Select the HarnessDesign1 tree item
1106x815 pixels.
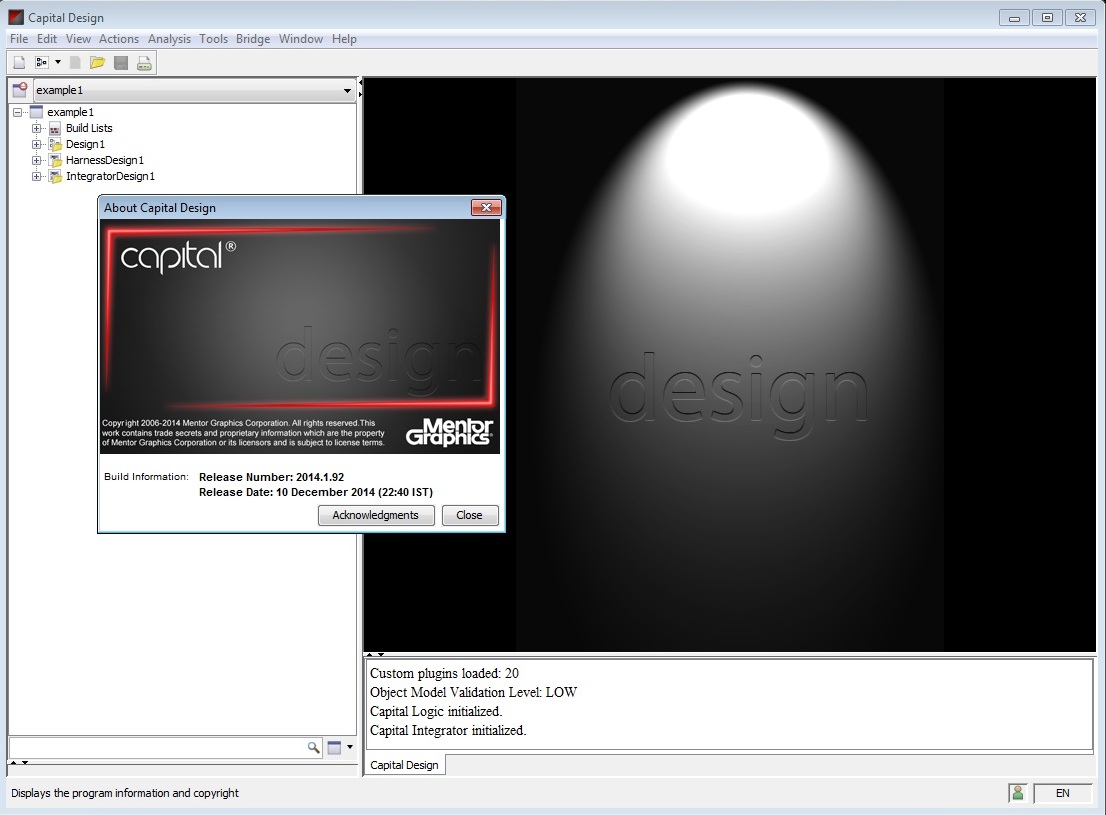tap(104, 160)
